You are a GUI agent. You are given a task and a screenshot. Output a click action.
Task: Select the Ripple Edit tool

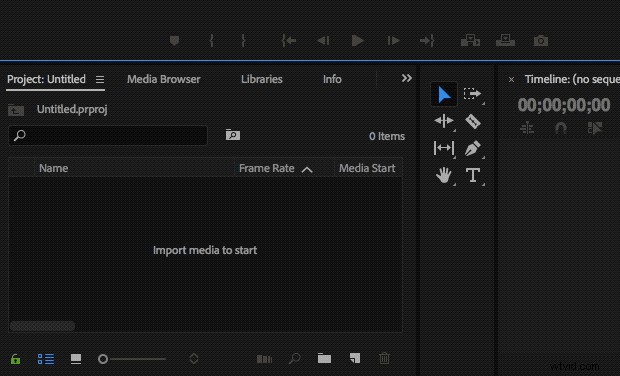tap(444, 121)
